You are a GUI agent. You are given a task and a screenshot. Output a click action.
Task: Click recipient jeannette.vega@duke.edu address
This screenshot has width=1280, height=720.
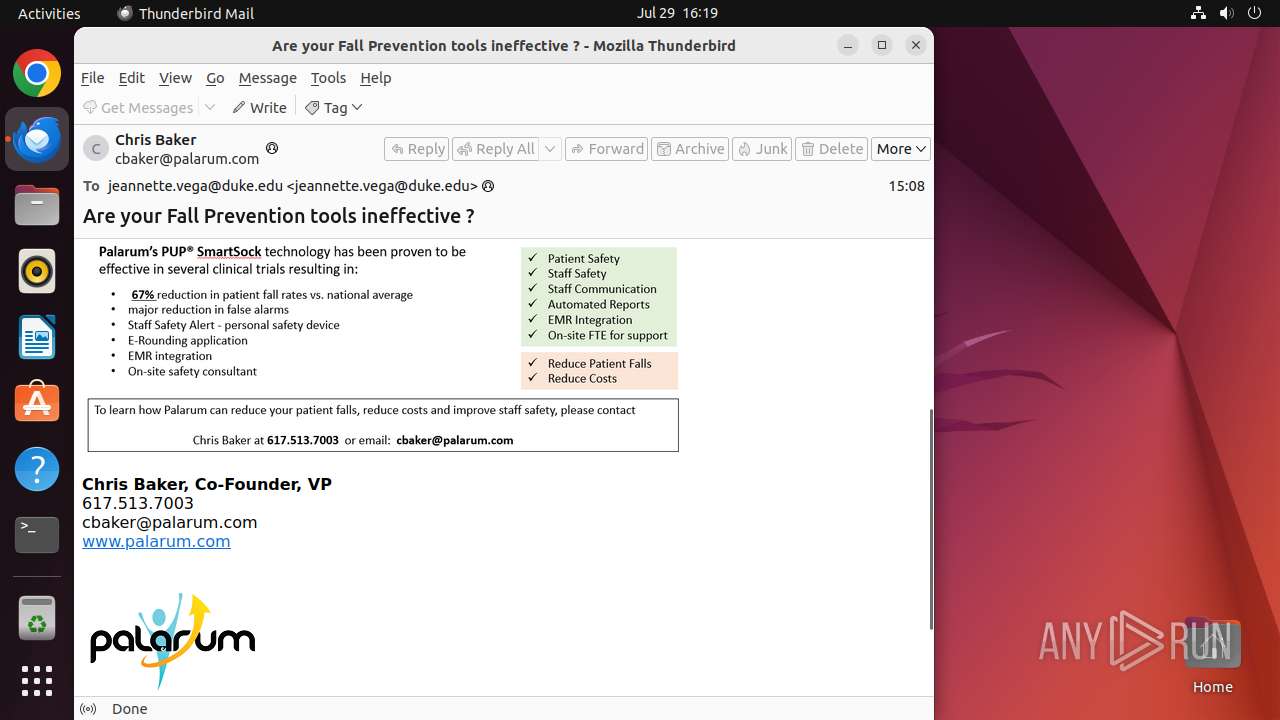[x=292, y=186]
